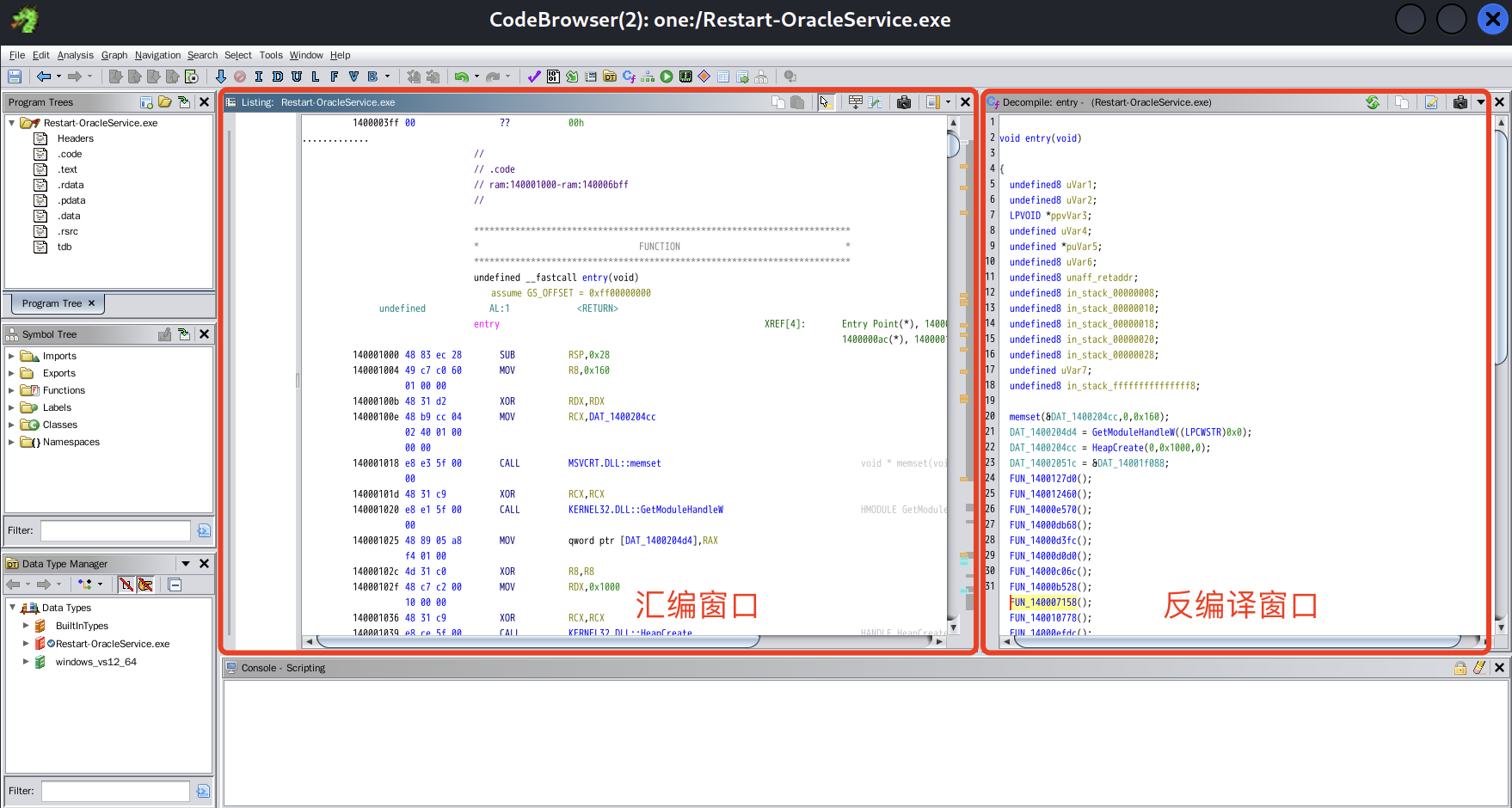The height and width of the screenshot is (808, 1512).
Task: Click the blue down-arrow navigation icon
Action: [221, 77]
